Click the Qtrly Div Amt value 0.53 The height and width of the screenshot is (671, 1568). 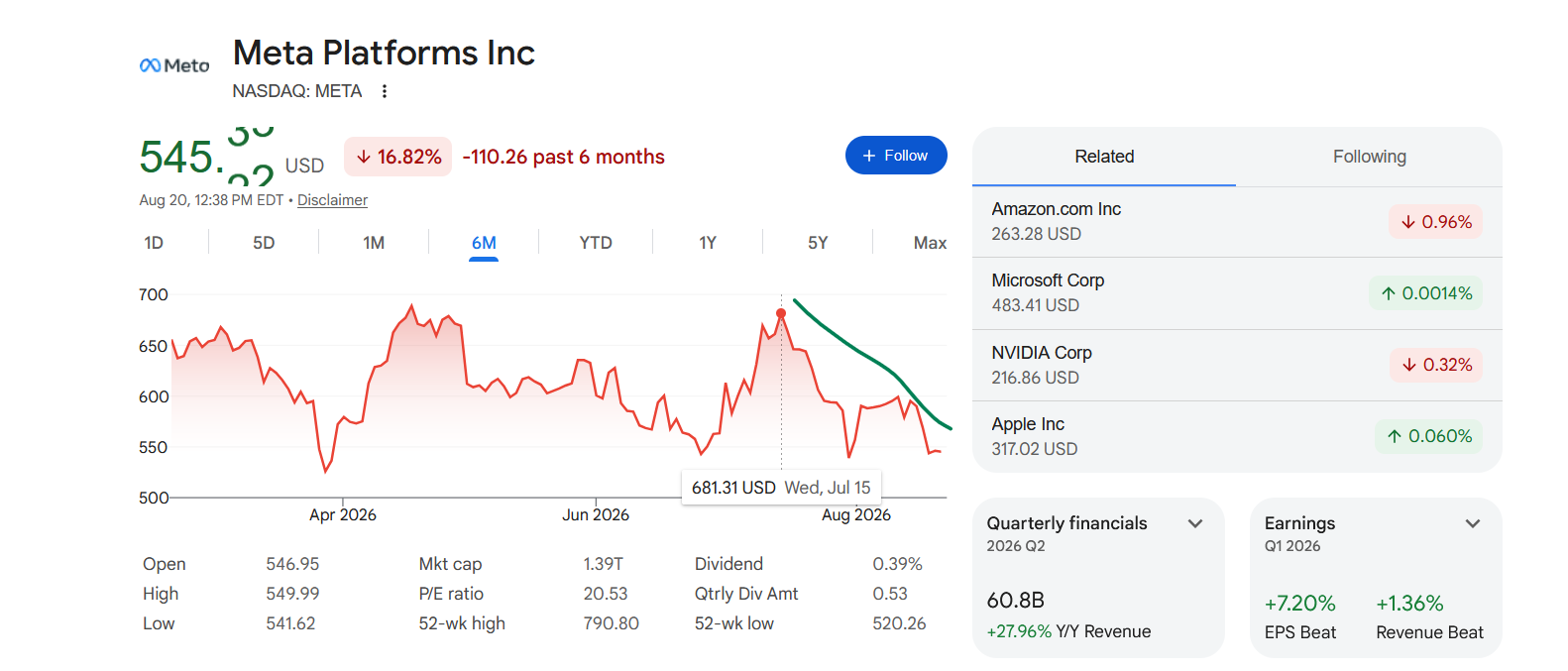890,594
